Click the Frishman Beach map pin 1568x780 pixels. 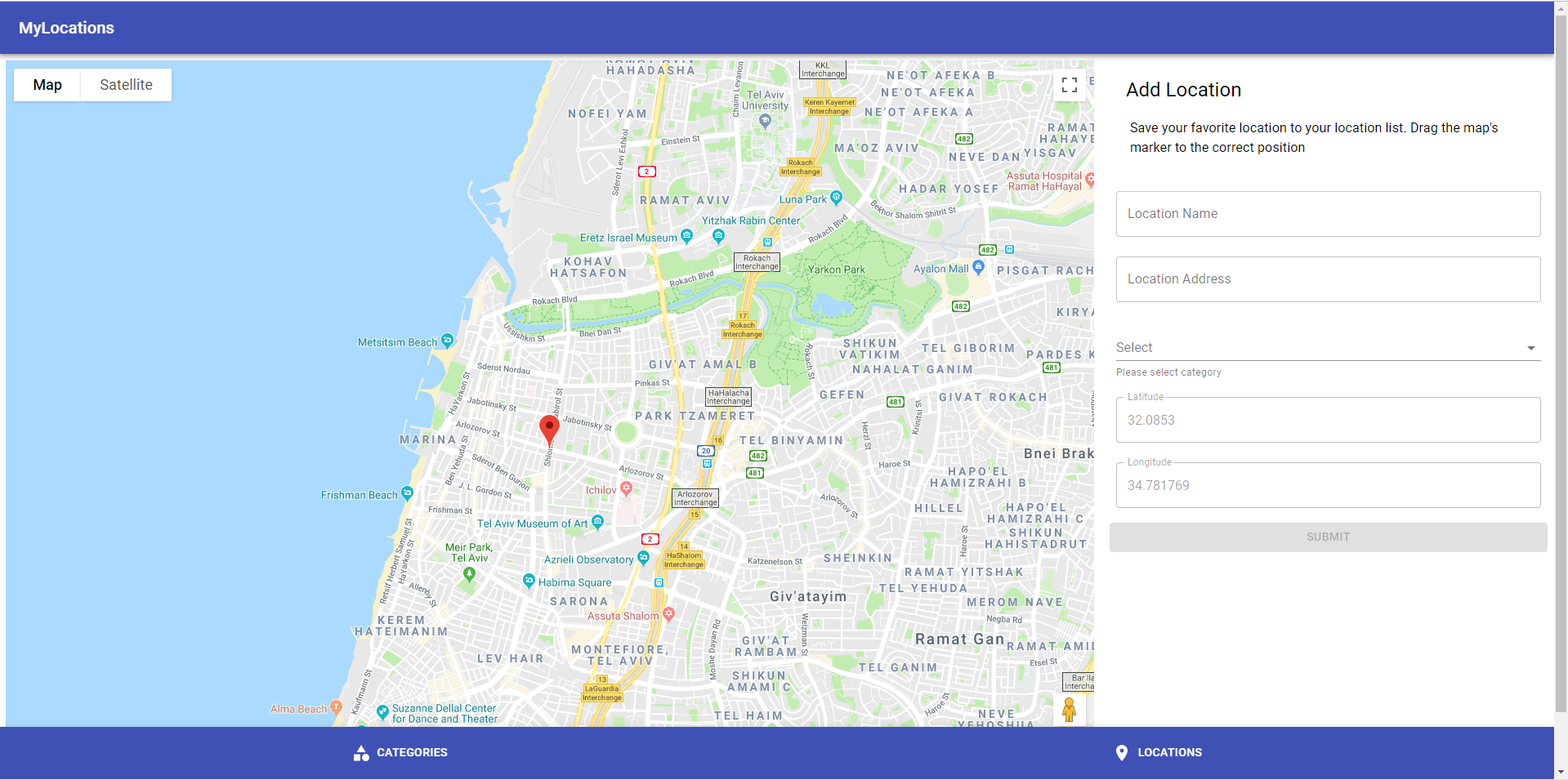(x=408, y=493)
